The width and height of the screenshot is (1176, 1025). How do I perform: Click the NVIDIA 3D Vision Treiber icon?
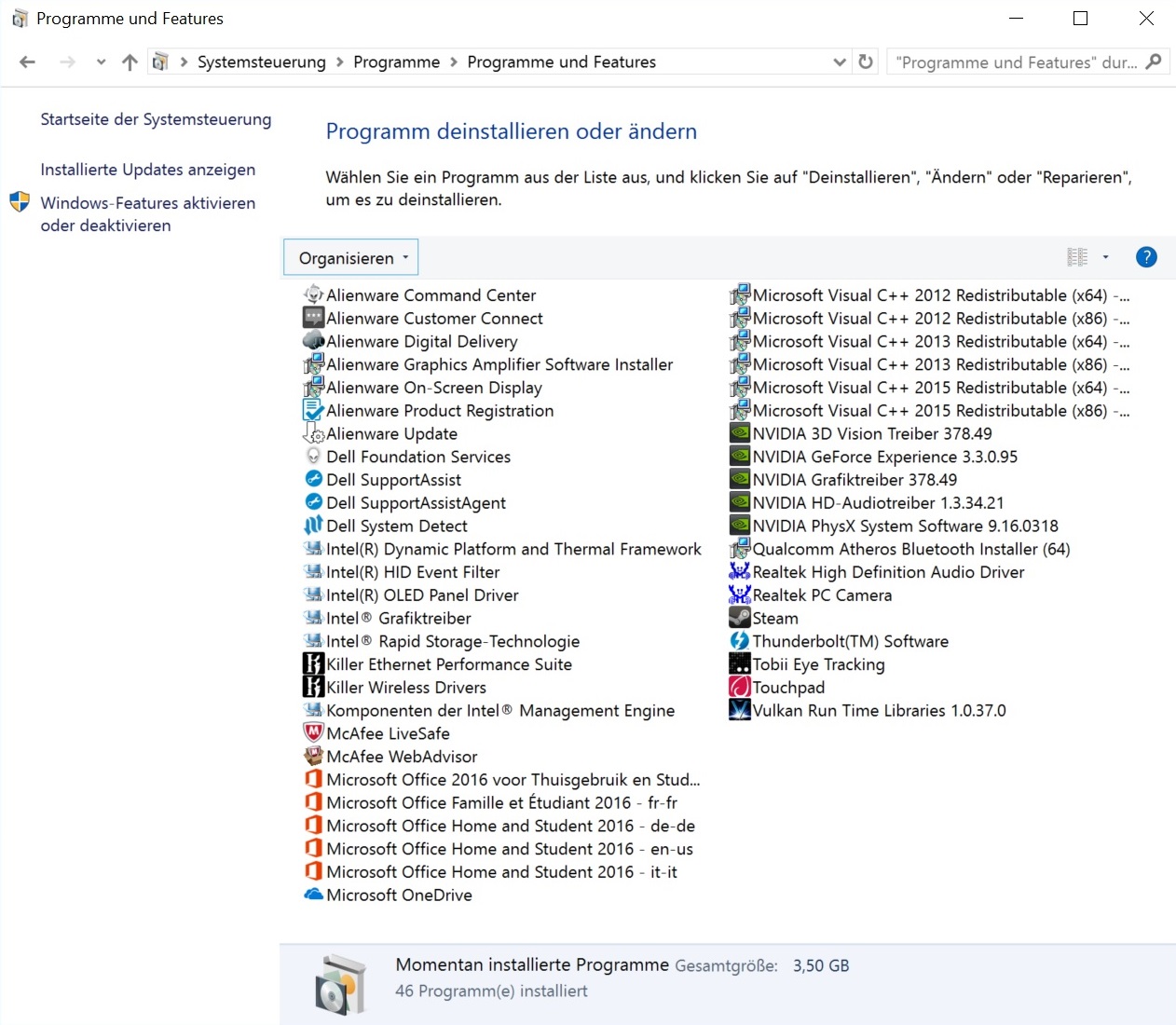740,433
